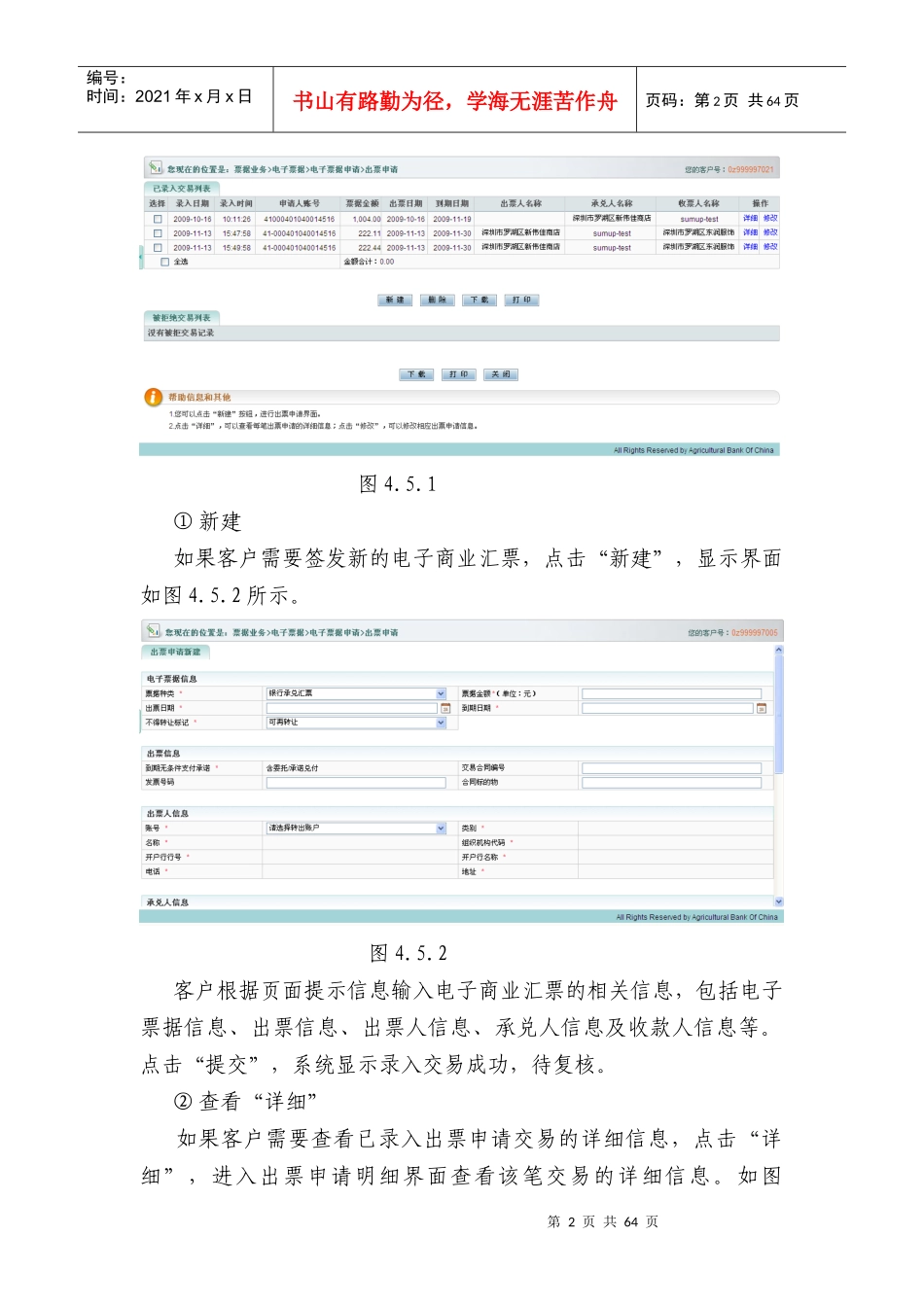Viewport: 924px width, 1307px height.
Task: Click the 出票人信息 section header
Action: (x=167, y=813)
